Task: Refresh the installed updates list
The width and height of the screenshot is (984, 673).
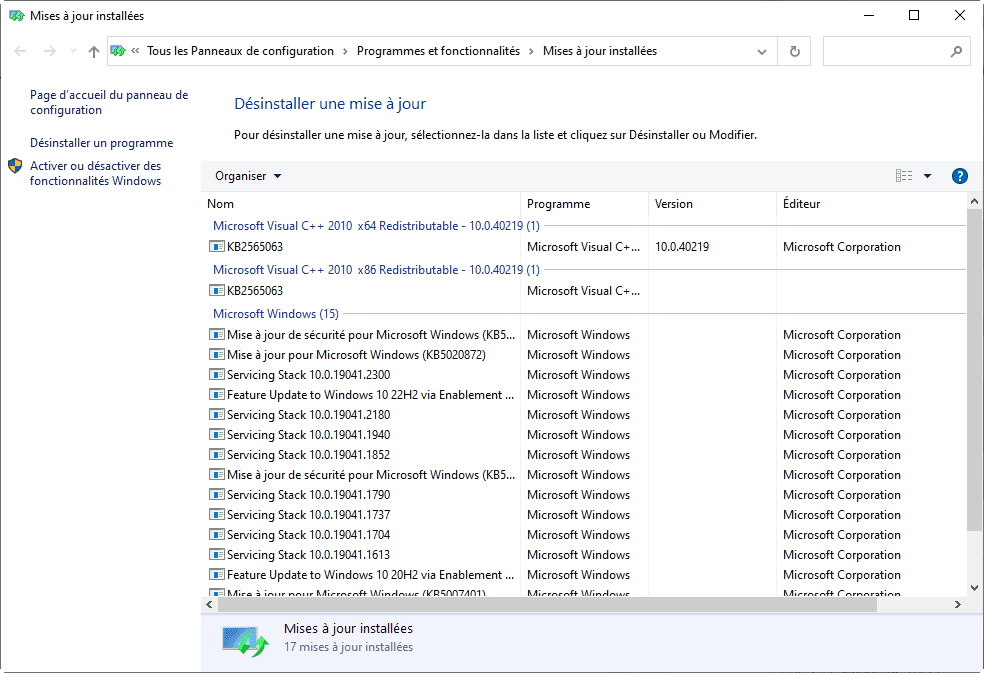Action: tap(795, 51)
